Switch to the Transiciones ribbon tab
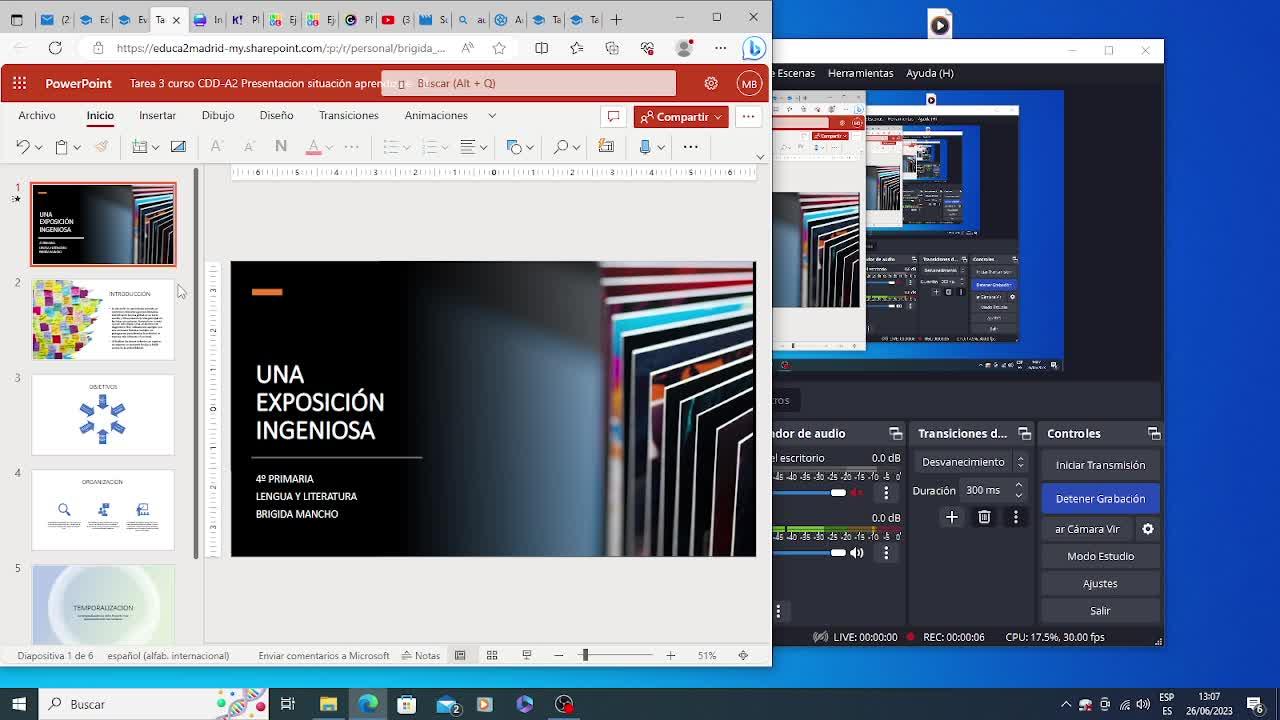Image resolution: width=1280 pixels, height=720 pixels. (348, 116)
